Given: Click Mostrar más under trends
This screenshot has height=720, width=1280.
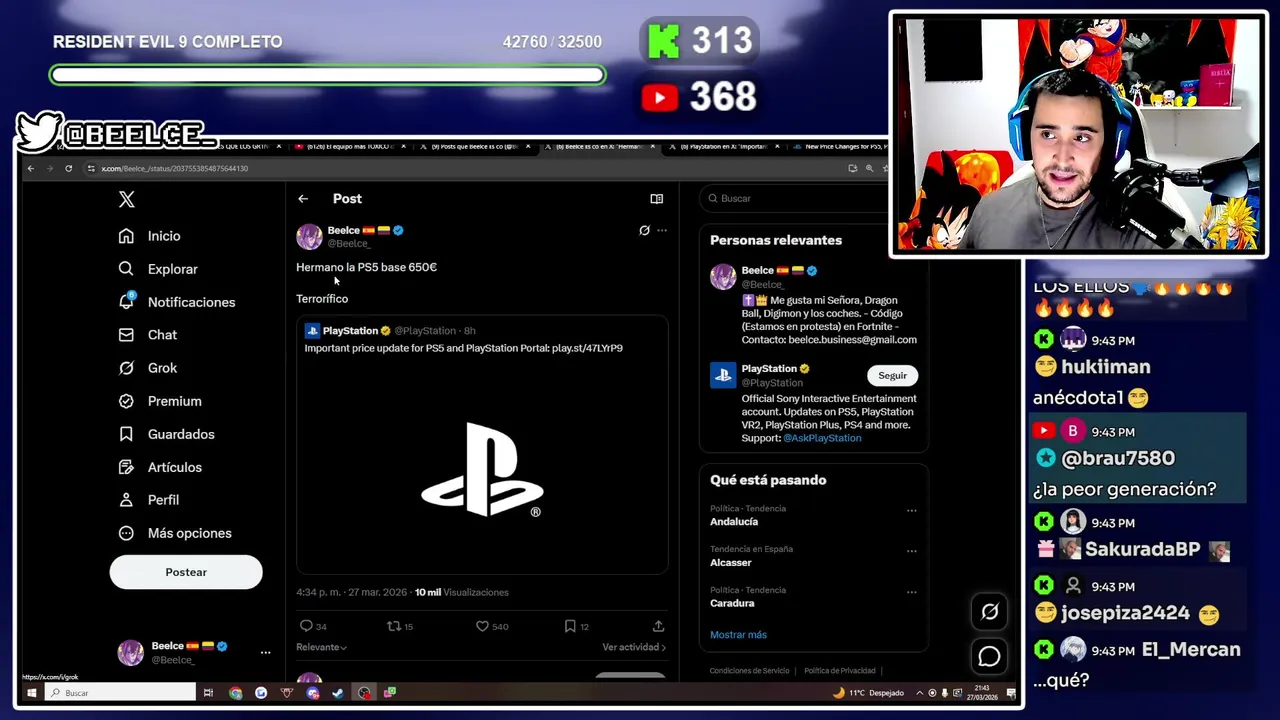Looking at the screenshot, I should [x=738, y=635].
